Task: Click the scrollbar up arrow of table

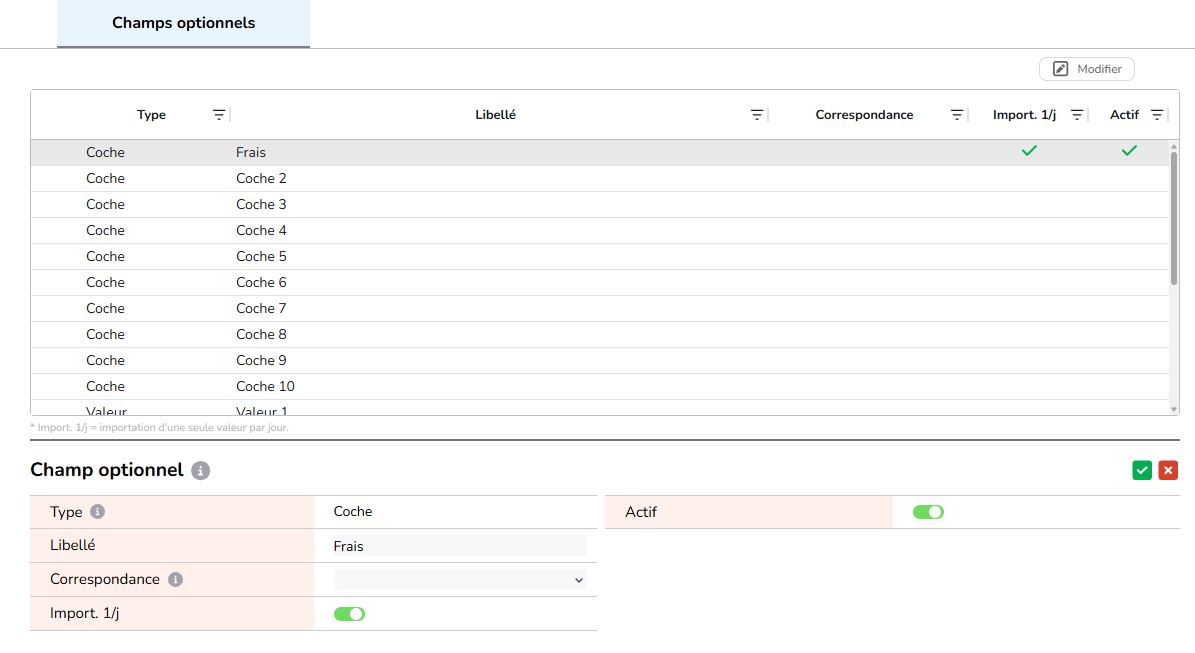Action: point(1174,146)
